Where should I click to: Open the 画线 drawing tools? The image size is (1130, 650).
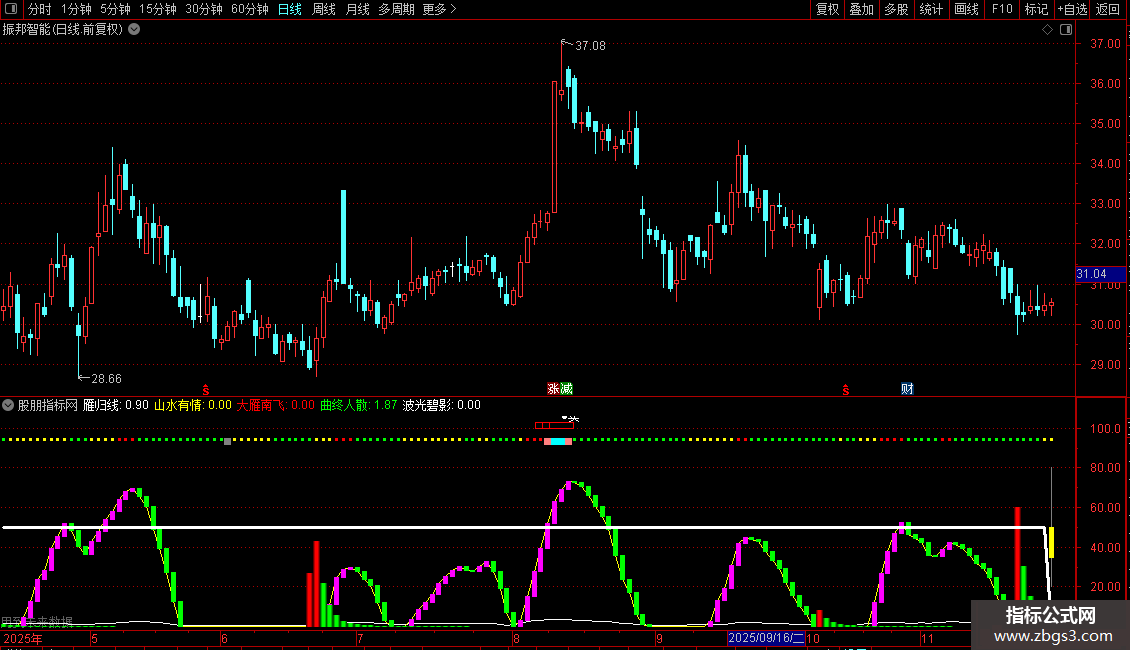966,9
